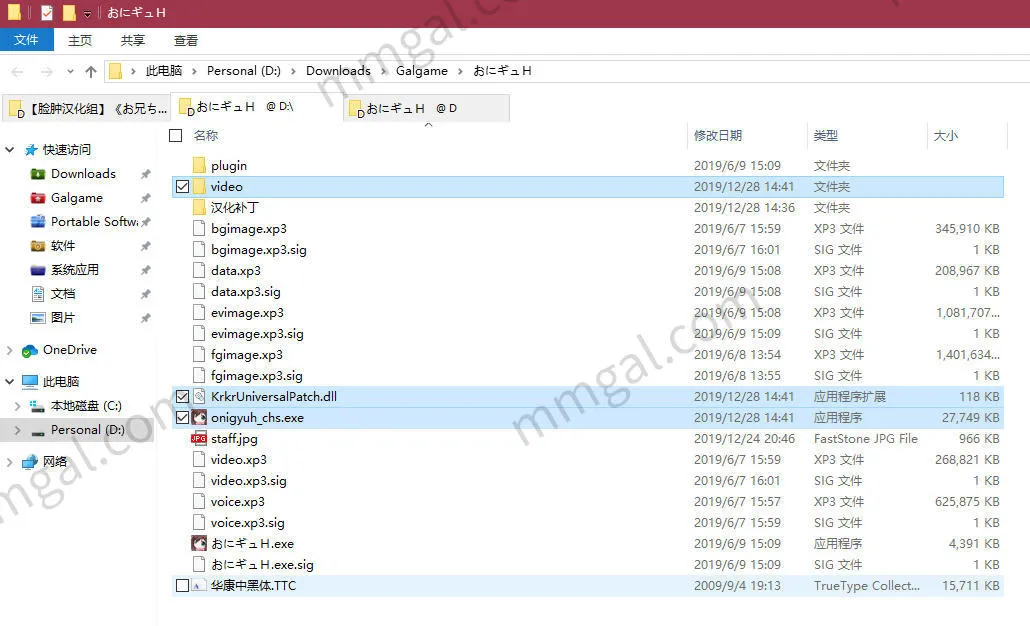Viewport: 1030px width, 626px height.
Task: Open recent locations dropdown arrow
Action: click(x=70, y=71)
